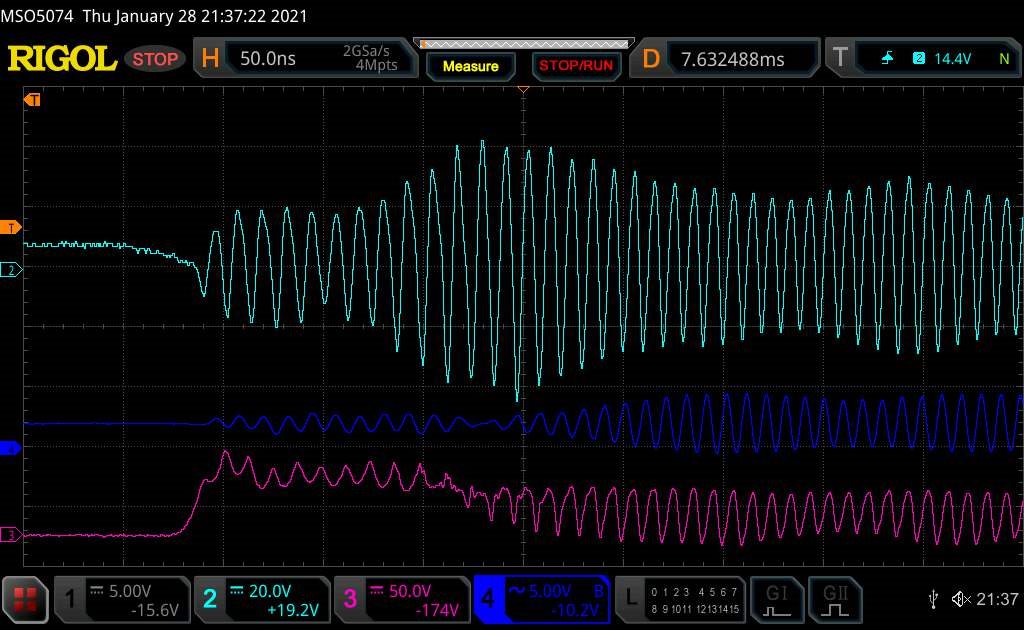Select the channel 1 -15.6V offset
Screen dimensions: 1024x630
(155, 610)
